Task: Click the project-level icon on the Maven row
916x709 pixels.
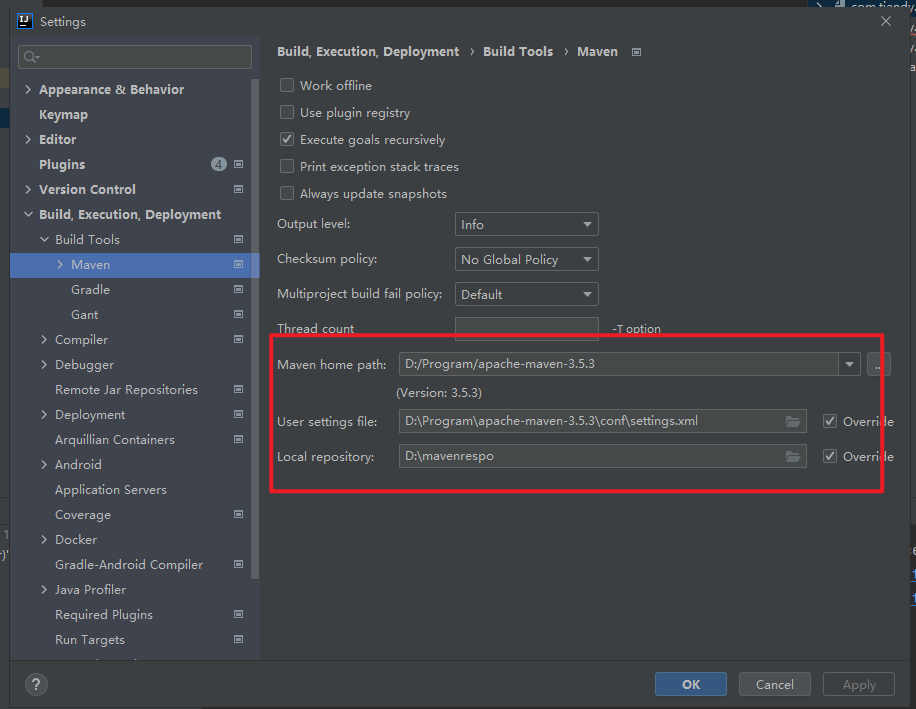Action: tap(238, 264)
